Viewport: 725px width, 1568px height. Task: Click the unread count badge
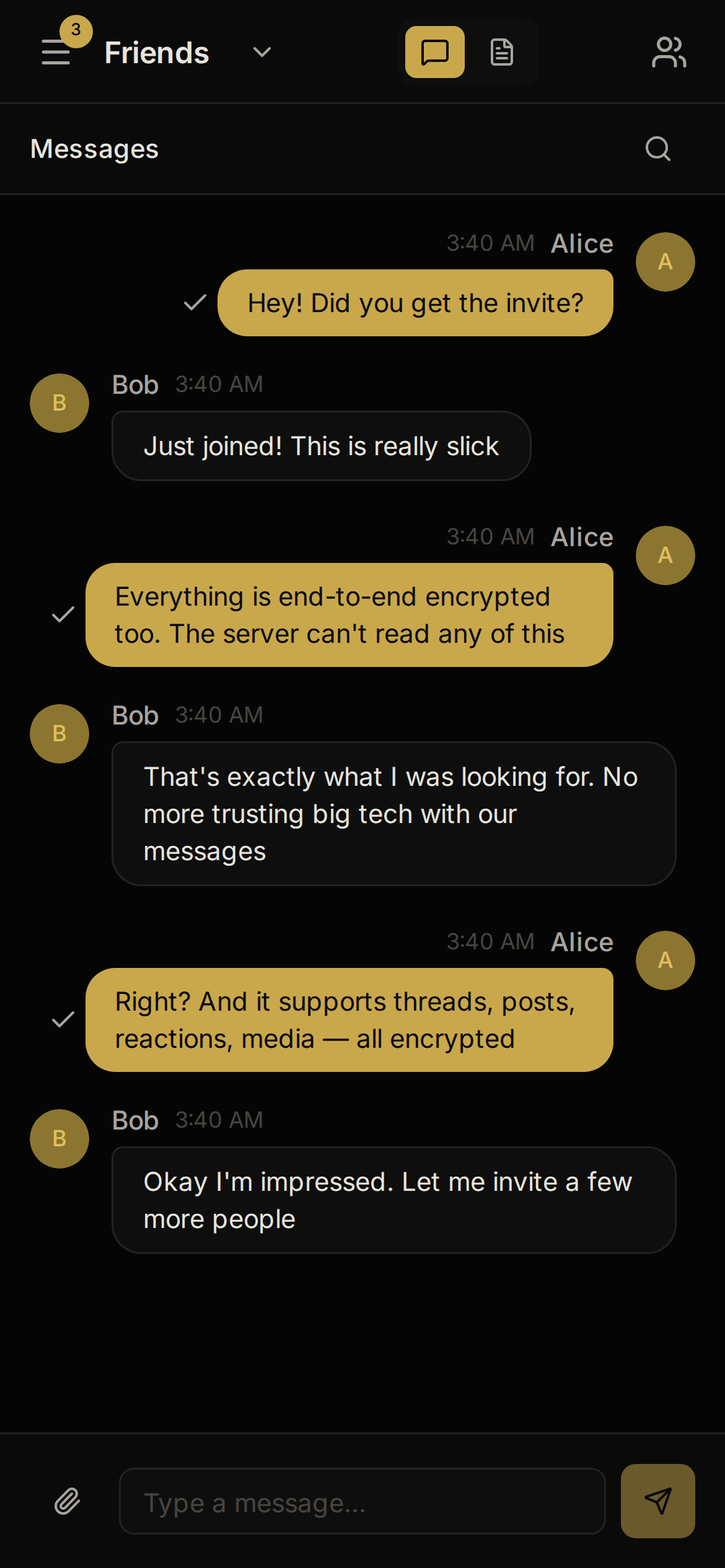(x=76, y=29)
